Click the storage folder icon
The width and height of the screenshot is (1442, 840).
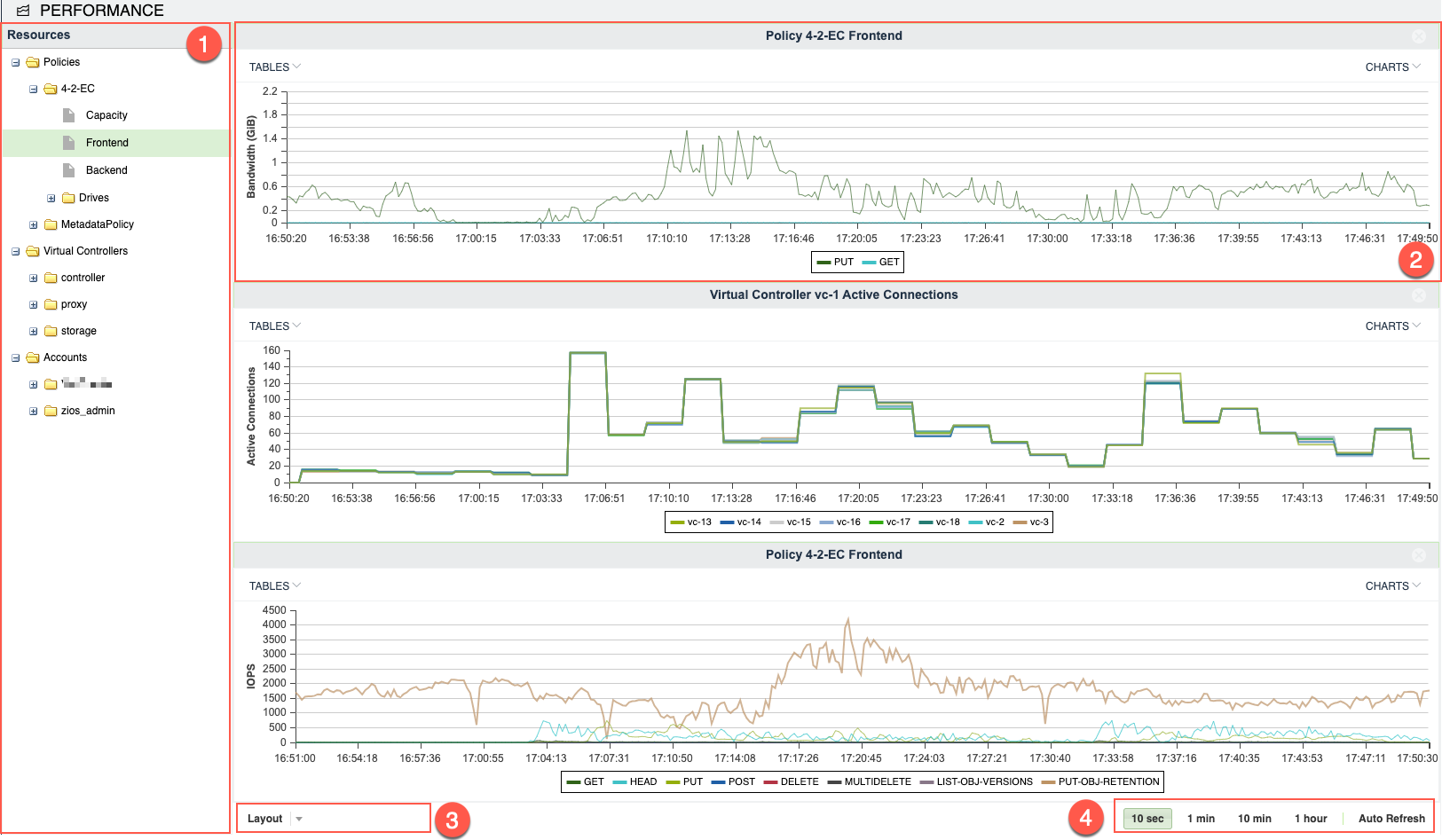pyautogui.click(x=51, y=331)
